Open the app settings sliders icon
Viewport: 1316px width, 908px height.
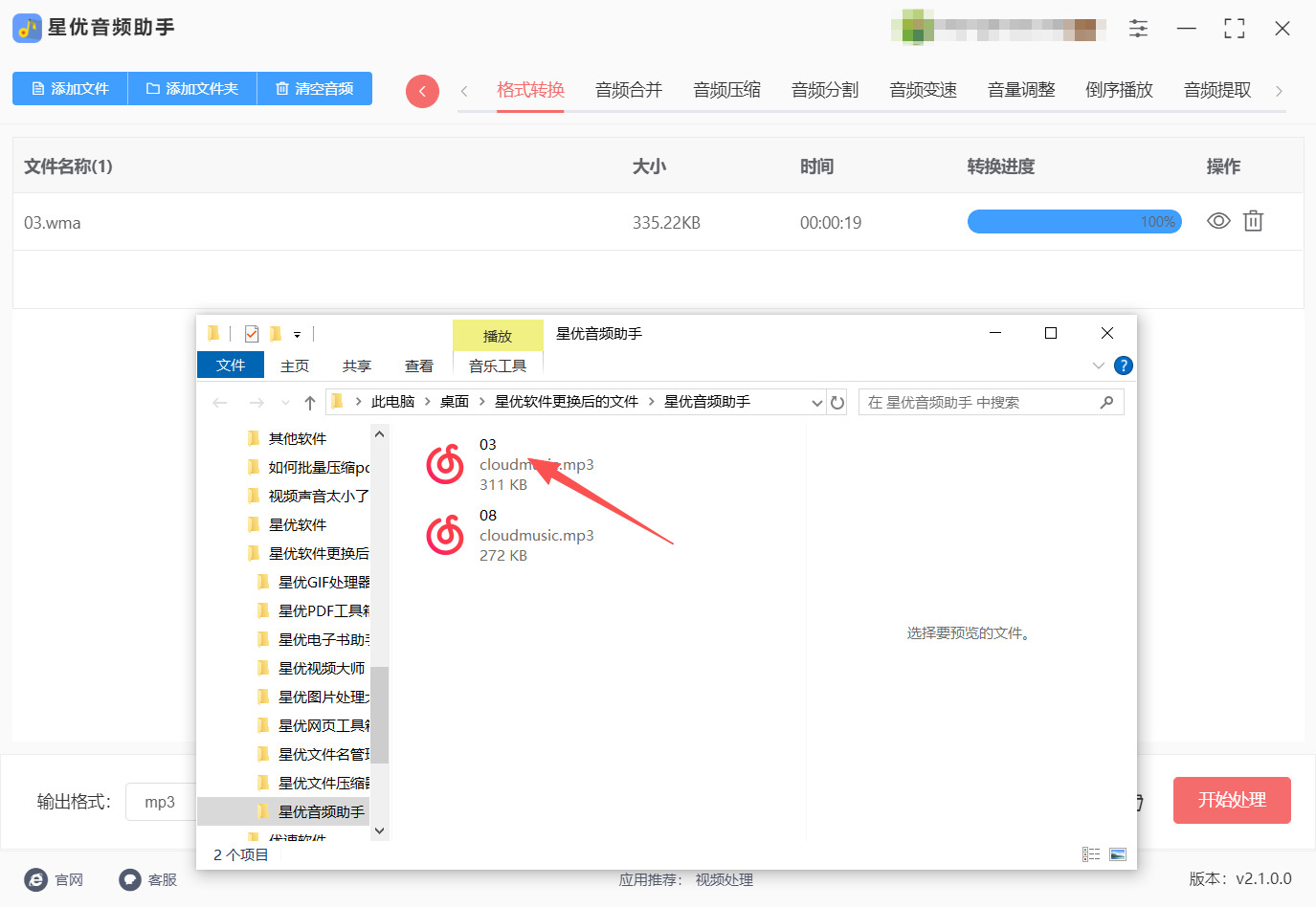pos(1138,29)
